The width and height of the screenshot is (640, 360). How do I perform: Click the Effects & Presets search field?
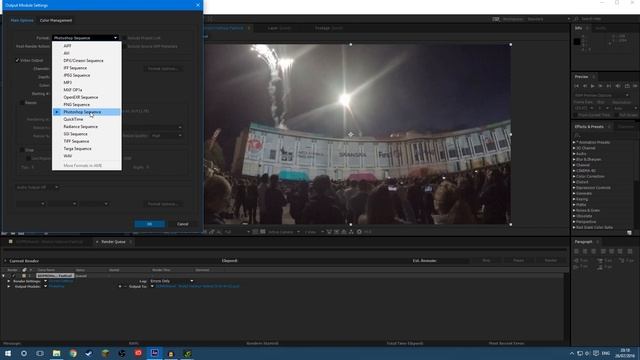605,135
